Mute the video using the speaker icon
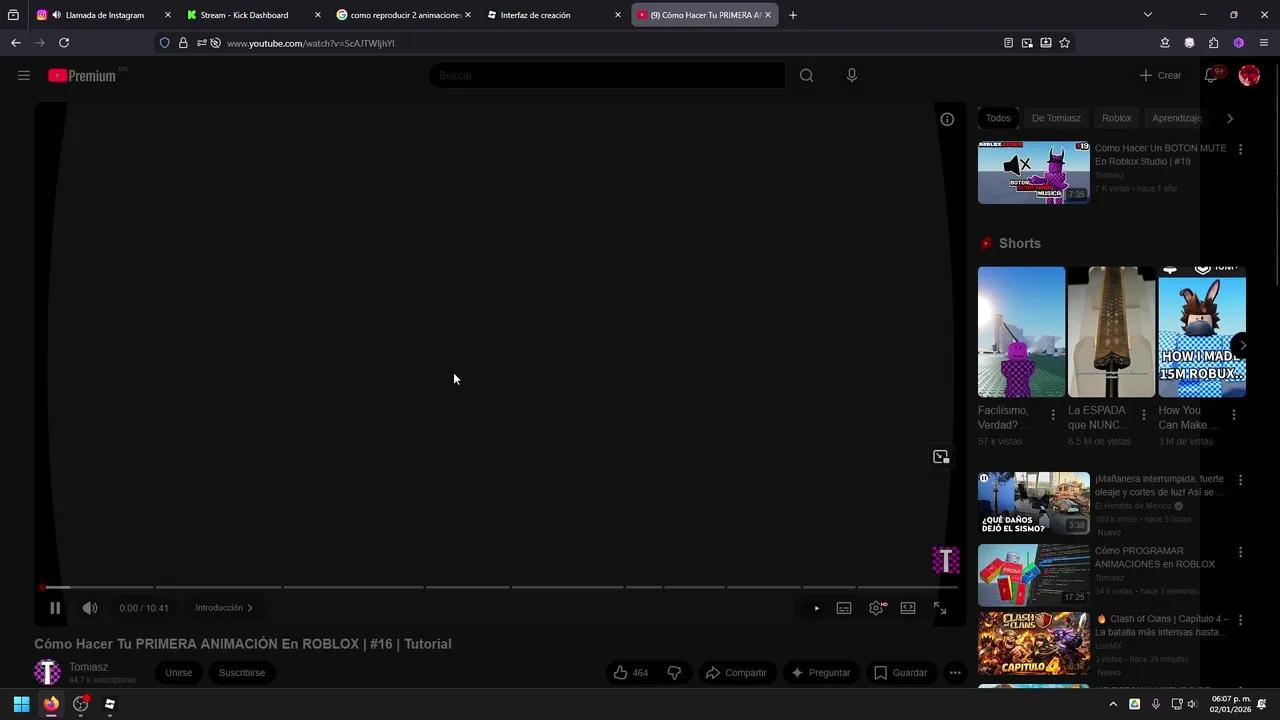This screenshot has width=1280, height=720. (90, 608)
